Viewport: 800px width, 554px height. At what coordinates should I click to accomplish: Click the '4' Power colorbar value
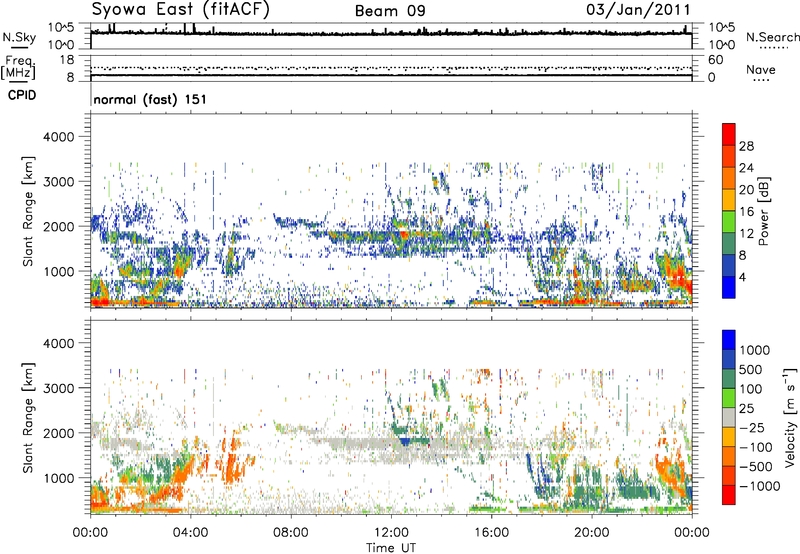[x=742, y=277]
